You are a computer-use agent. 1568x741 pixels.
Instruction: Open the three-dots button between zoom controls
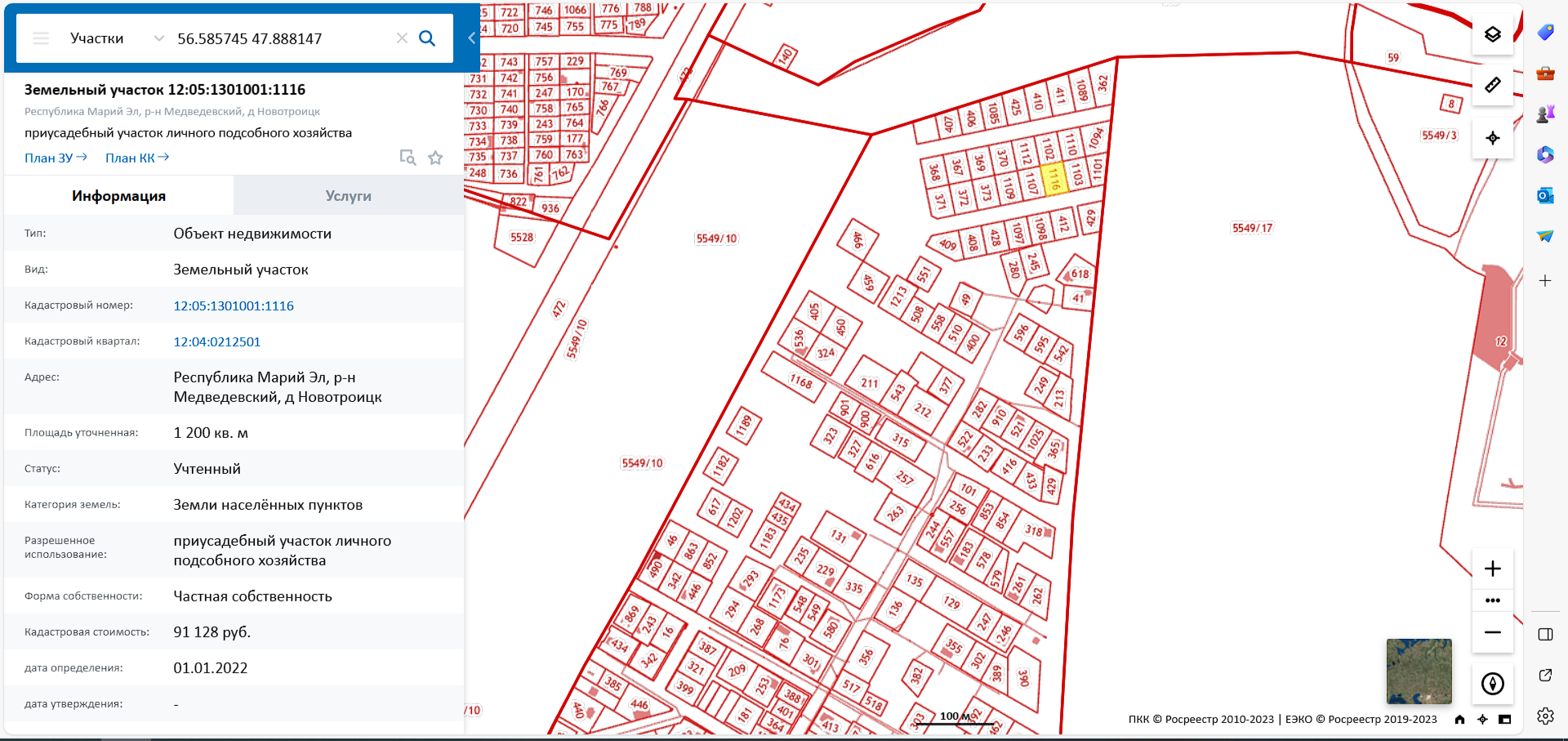click(x=1493, y=600)
